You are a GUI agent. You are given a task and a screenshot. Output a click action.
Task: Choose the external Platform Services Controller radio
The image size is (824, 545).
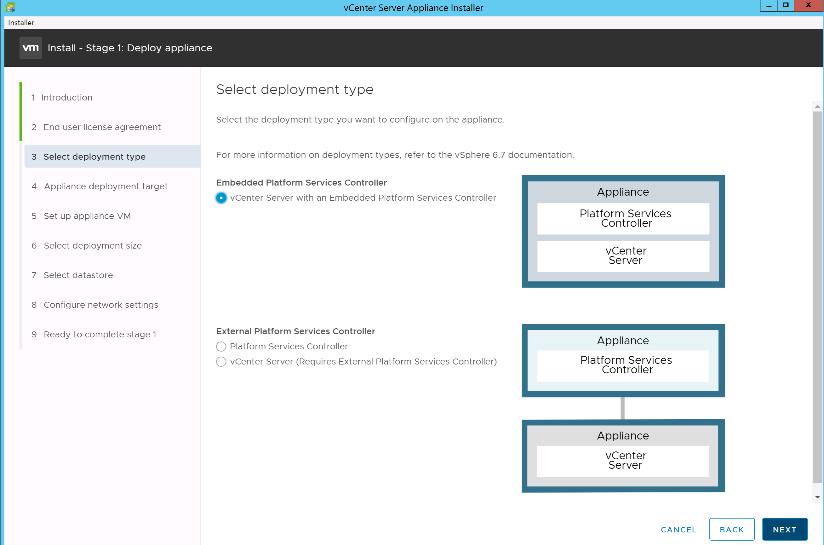(x=221, y=346)
